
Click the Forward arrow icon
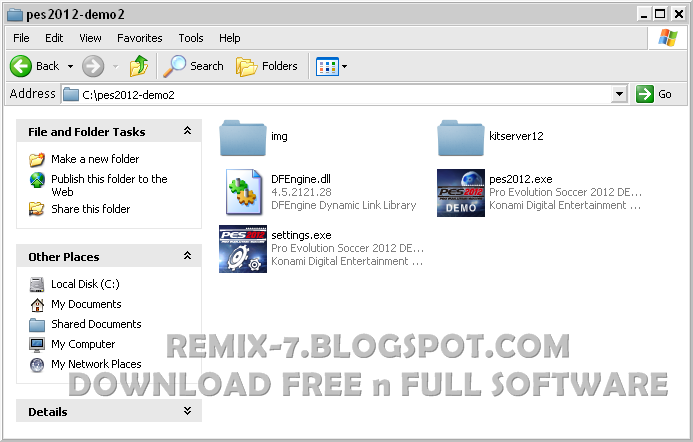coord(93,66)
